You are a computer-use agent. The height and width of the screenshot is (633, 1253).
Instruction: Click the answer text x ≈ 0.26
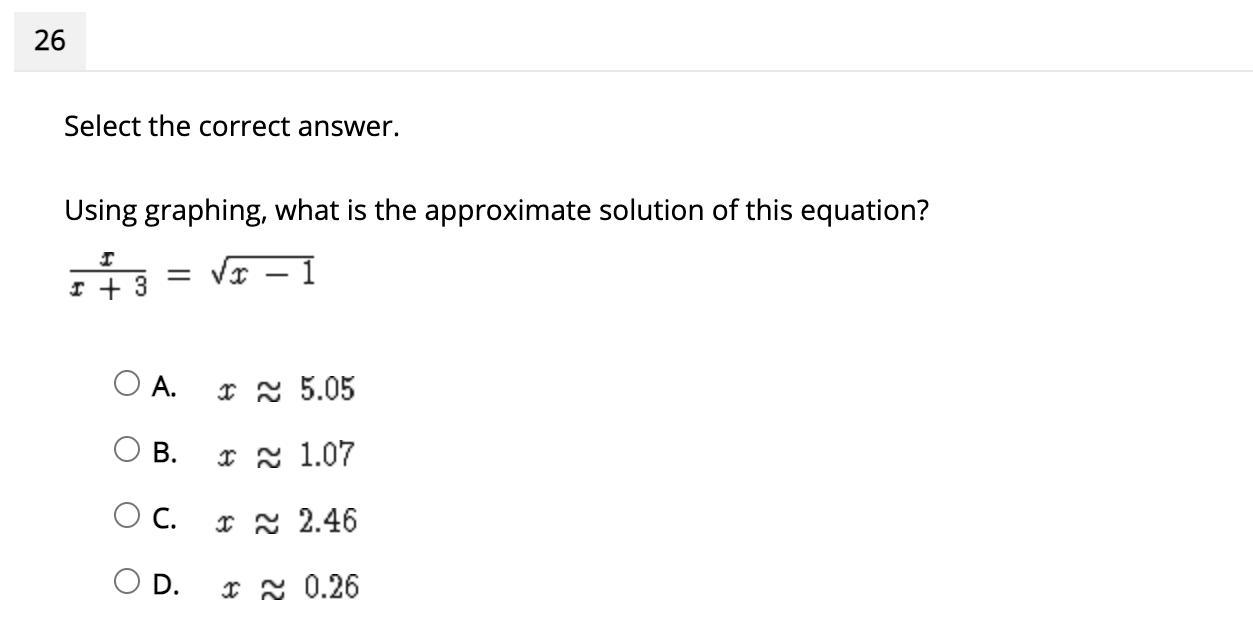pyautogui.click(x=290, y=587)
